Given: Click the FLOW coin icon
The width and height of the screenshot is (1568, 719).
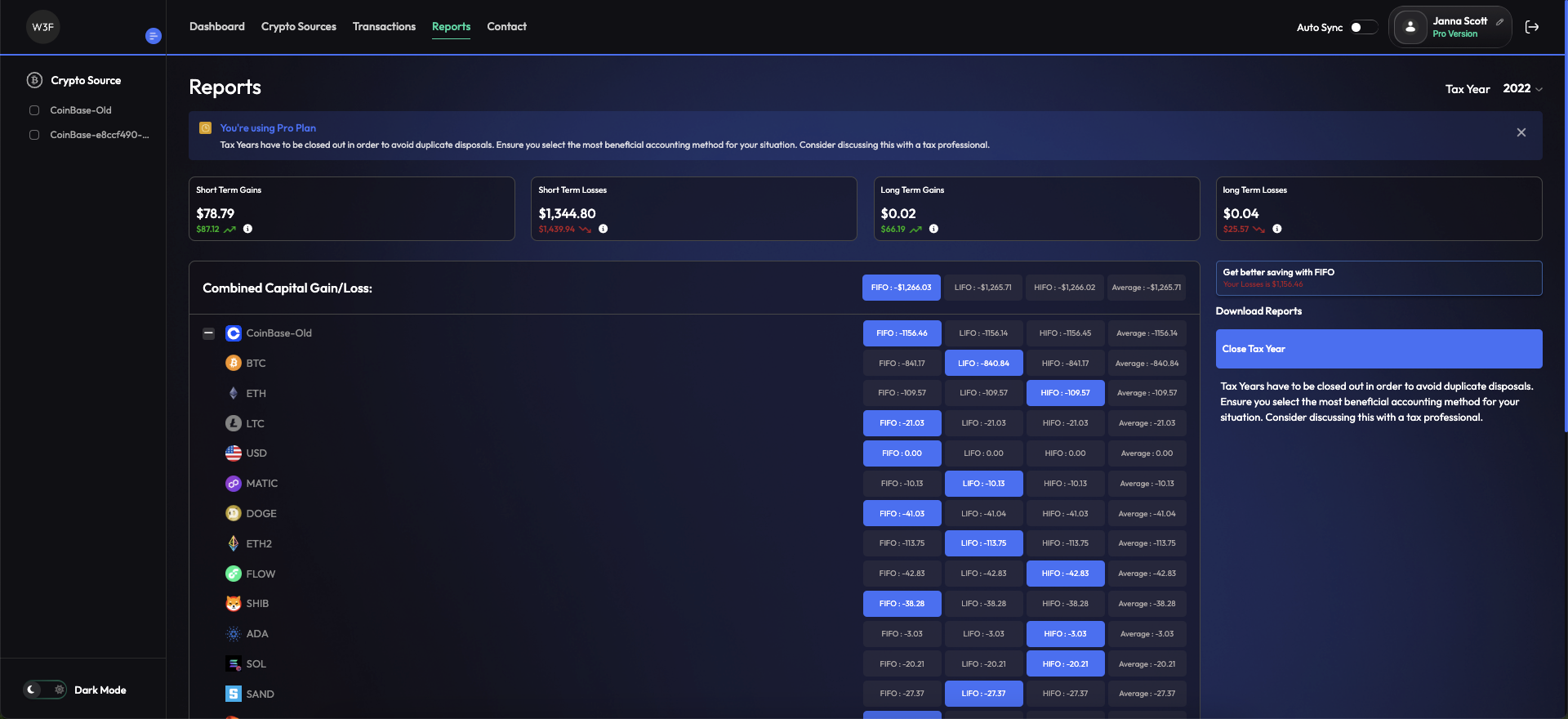Looking at the screenshot, I should click(234, 574).
